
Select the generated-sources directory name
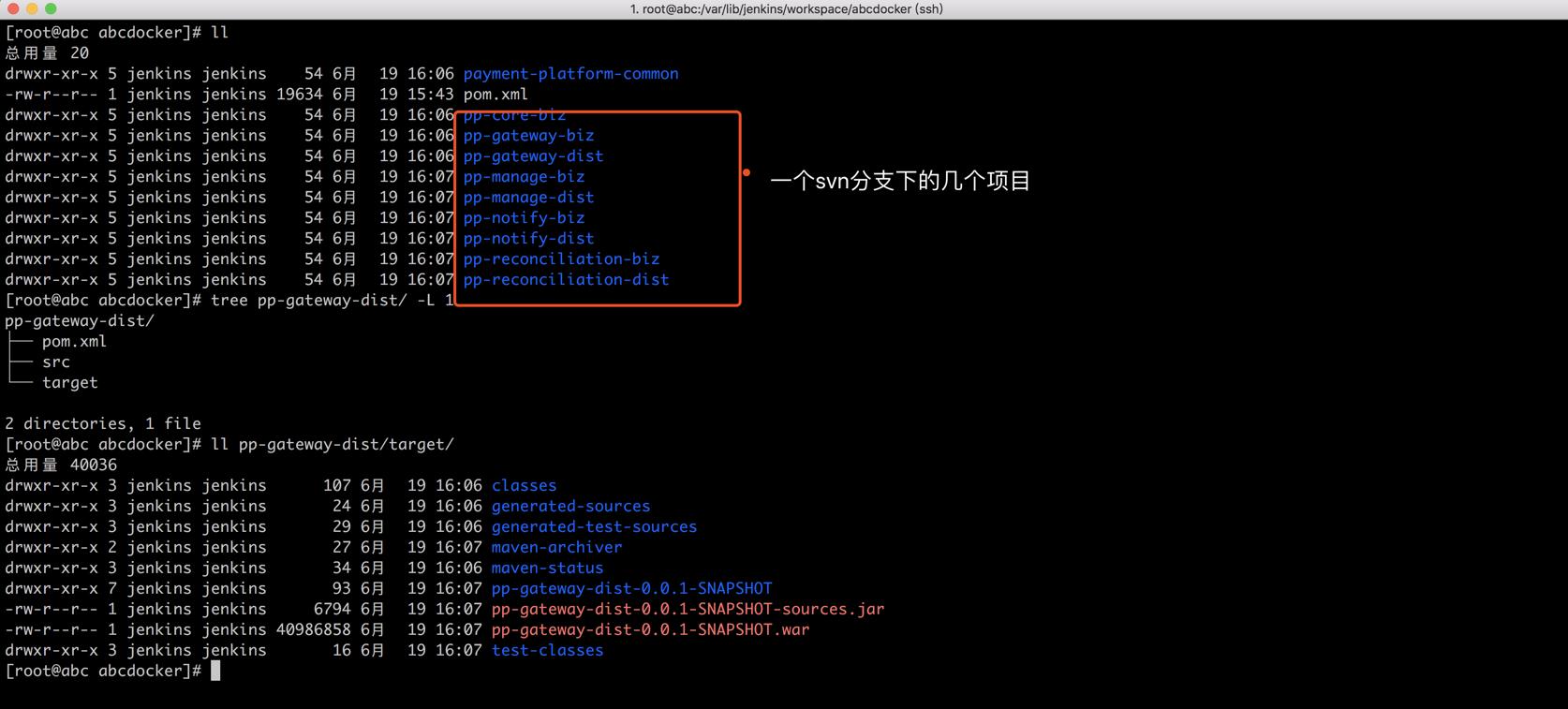(570, 506)
